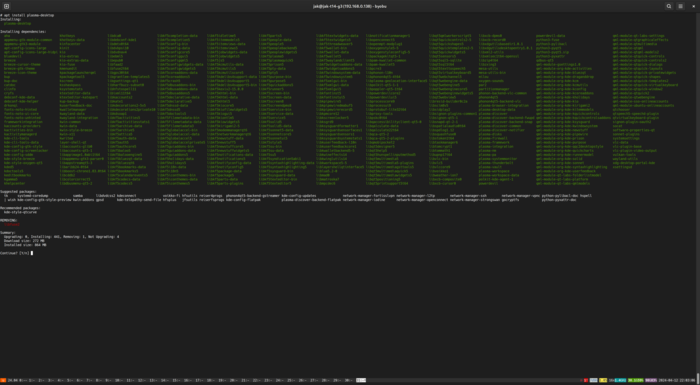Click the 'kde-style-qtcurve' recommended package
The height and width of the screenshot is (385, 700).
[x=20, y=212]
